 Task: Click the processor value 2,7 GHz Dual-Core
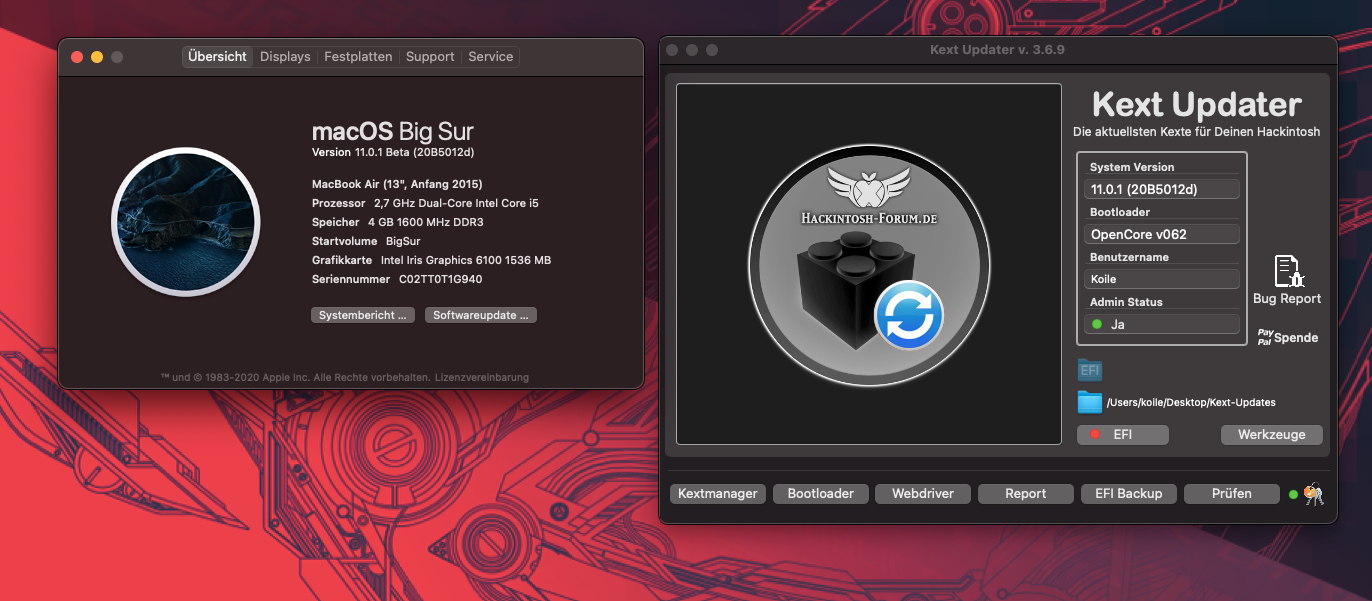pyautogui.click(x=456, y=203)
